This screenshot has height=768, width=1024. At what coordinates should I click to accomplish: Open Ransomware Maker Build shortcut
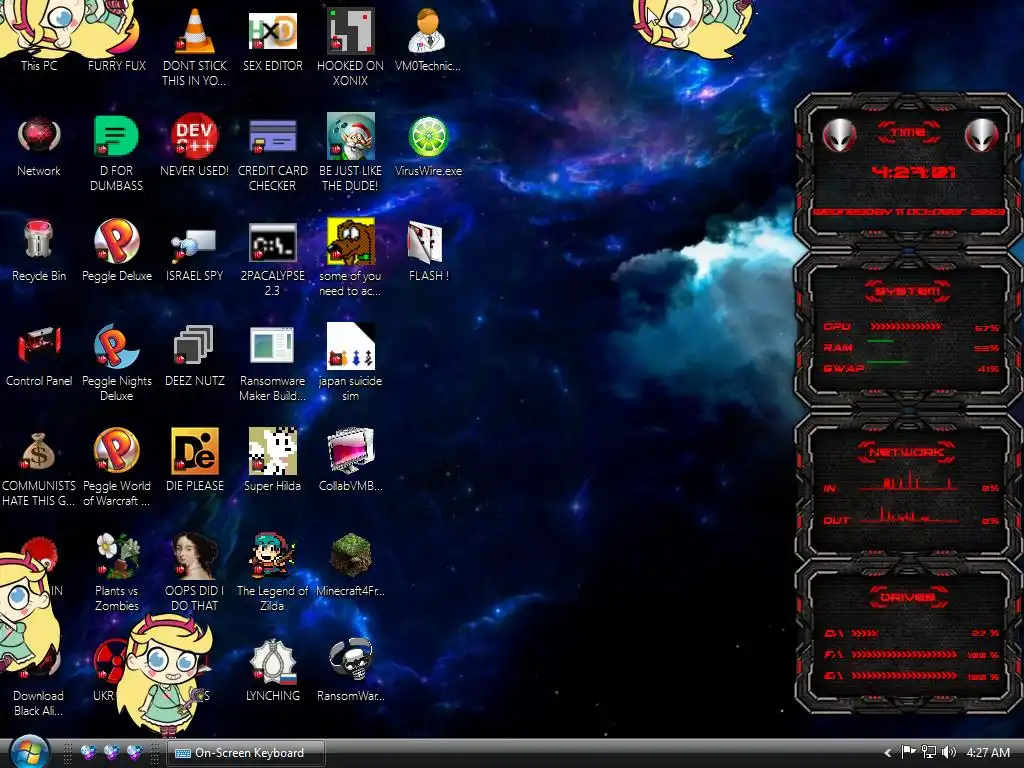(x=272, y=346)
